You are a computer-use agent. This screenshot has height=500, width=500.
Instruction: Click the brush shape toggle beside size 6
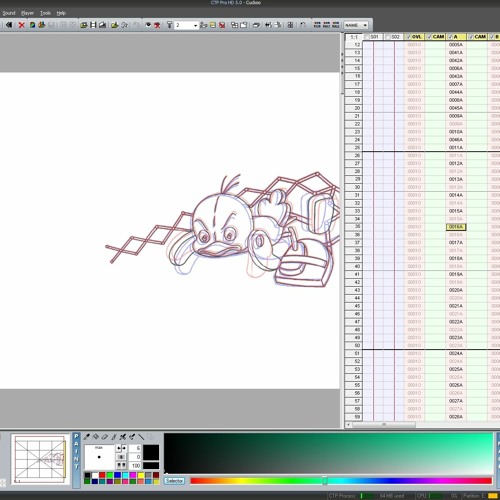pos(121,448)
